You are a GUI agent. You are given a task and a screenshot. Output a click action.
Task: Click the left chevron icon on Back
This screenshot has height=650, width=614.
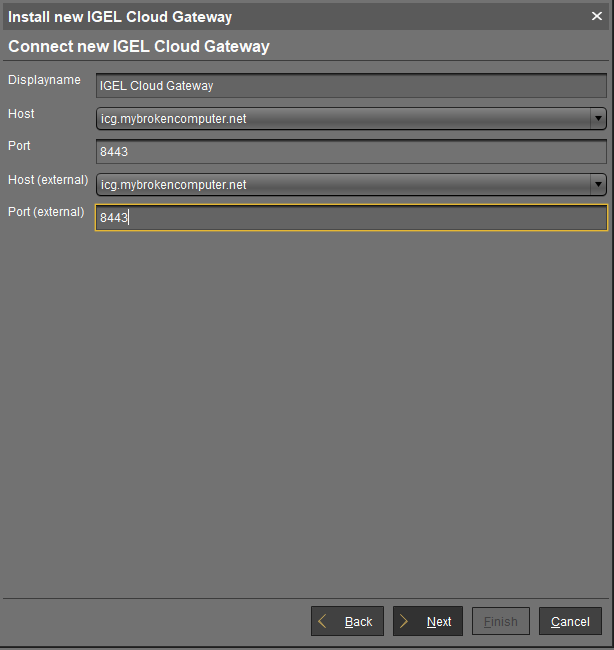click(x=323, y=621)
